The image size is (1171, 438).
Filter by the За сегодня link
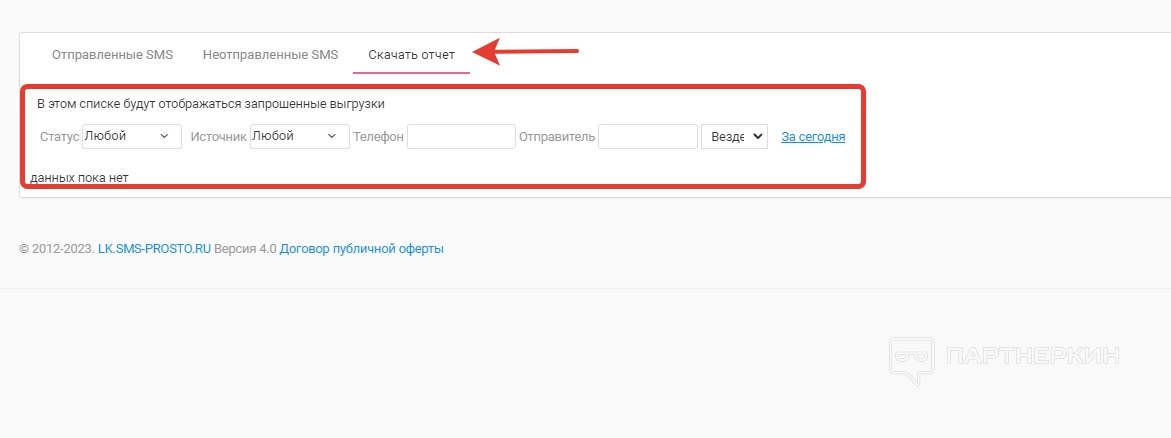tap(813, 137)
